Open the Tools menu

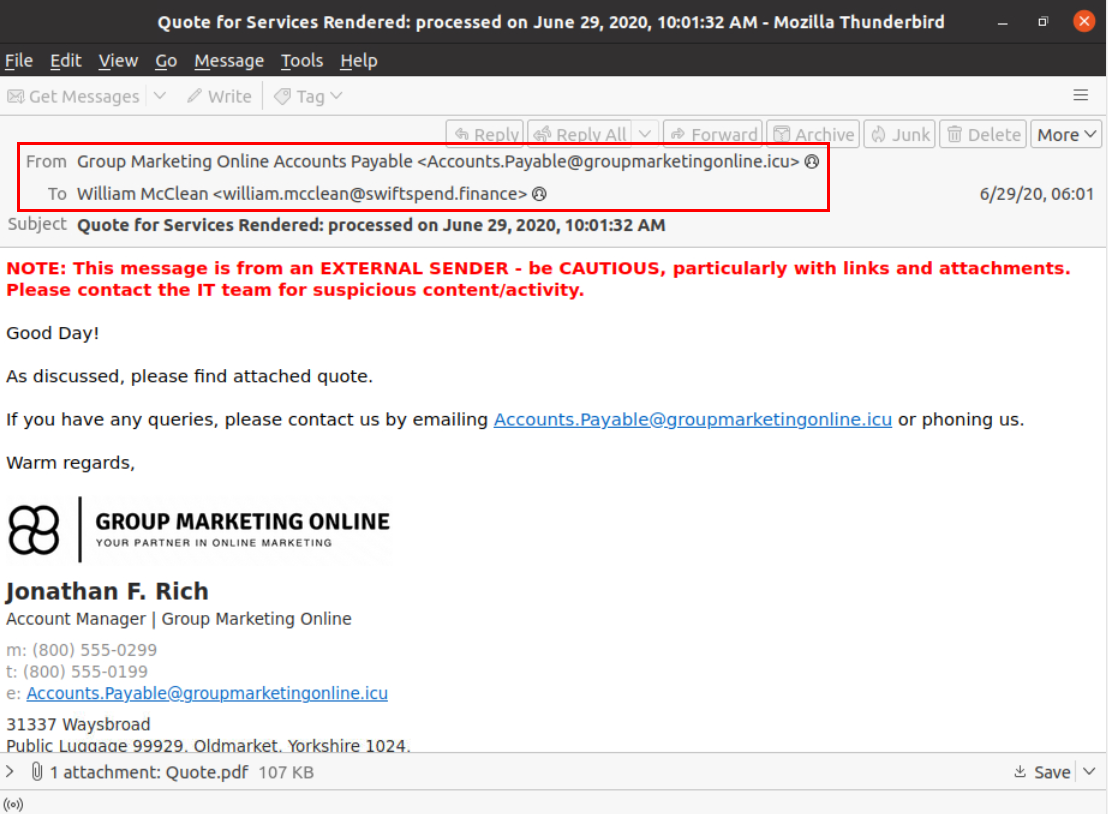(302, 61)
